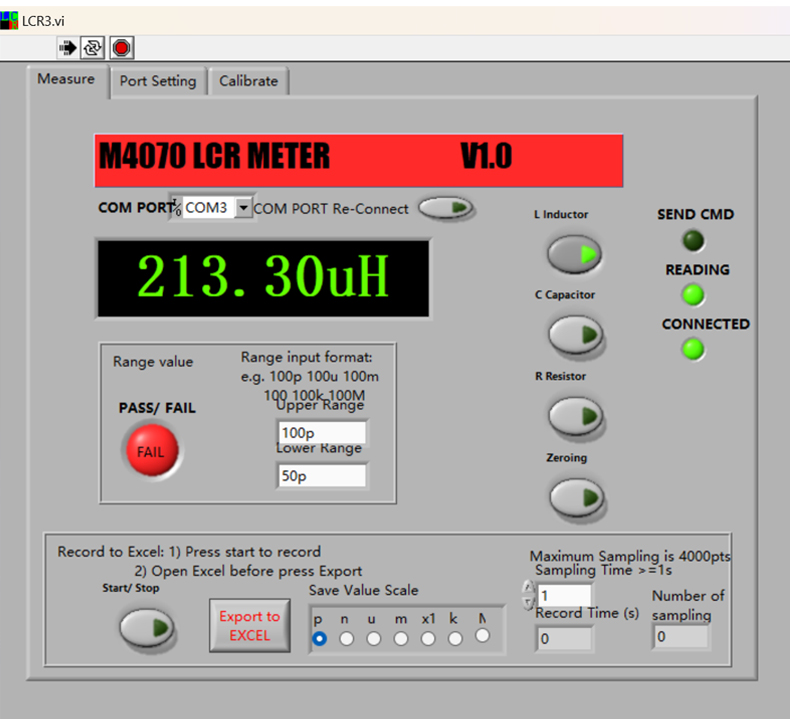Switch to the Port Setting tab
Viewport: 790px width, 727px height.
[158, 81]
